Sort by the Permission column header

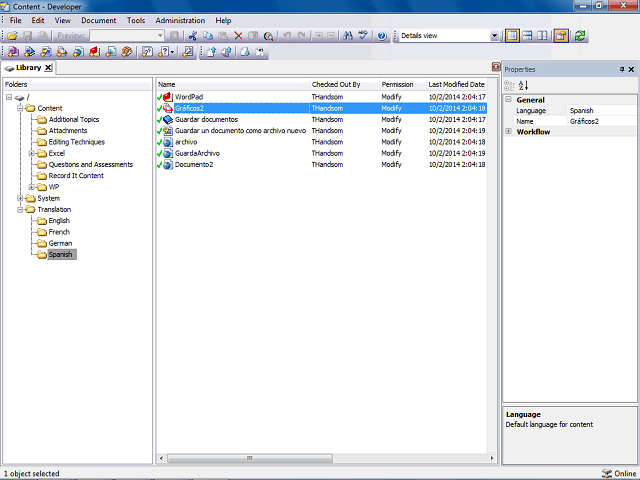click(403, 84)
